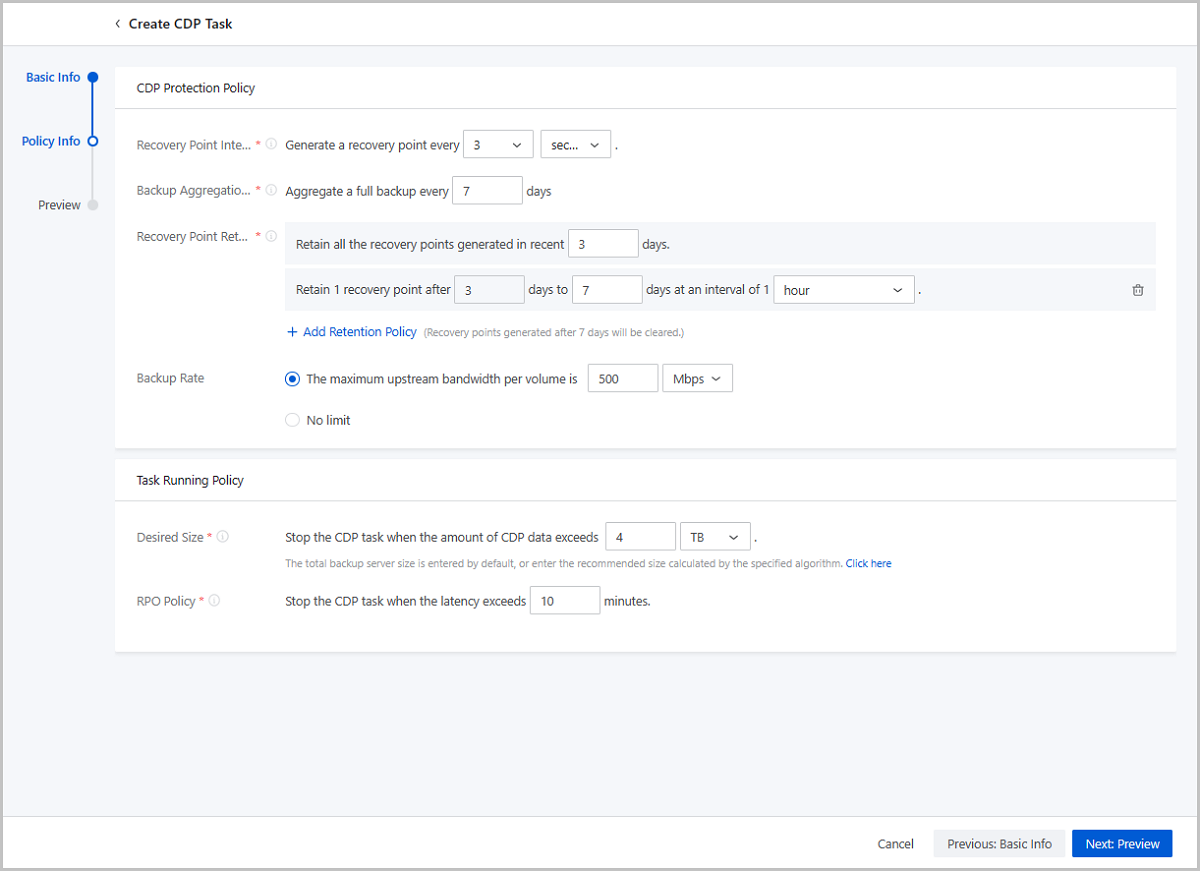The image size is (1200, 871).
Task: Click info icon next to Recovery Point Retention
Action: pos(271,236)
